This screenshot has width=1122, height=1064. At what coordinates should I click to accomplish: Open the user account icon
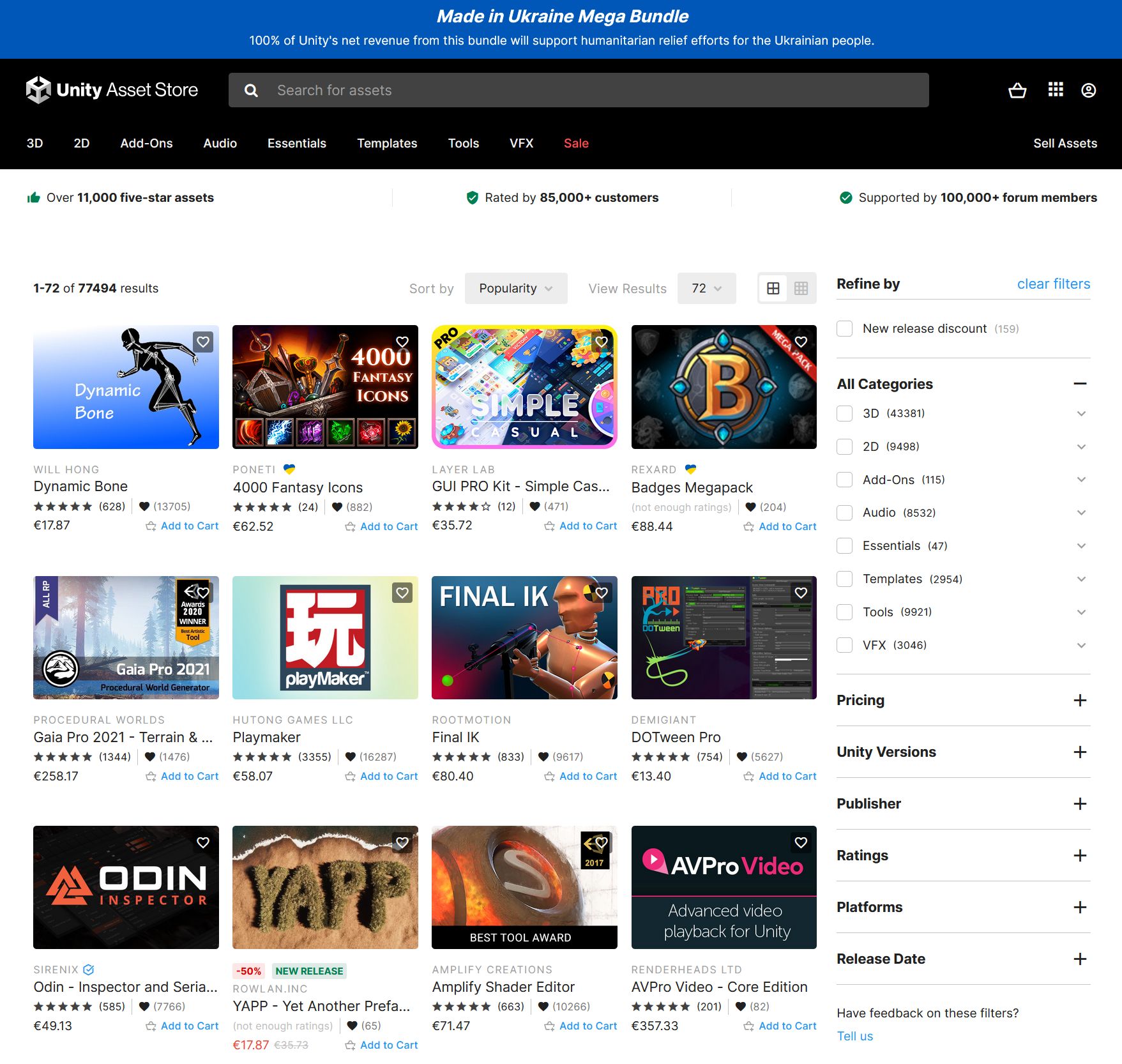pos(1089,90)
